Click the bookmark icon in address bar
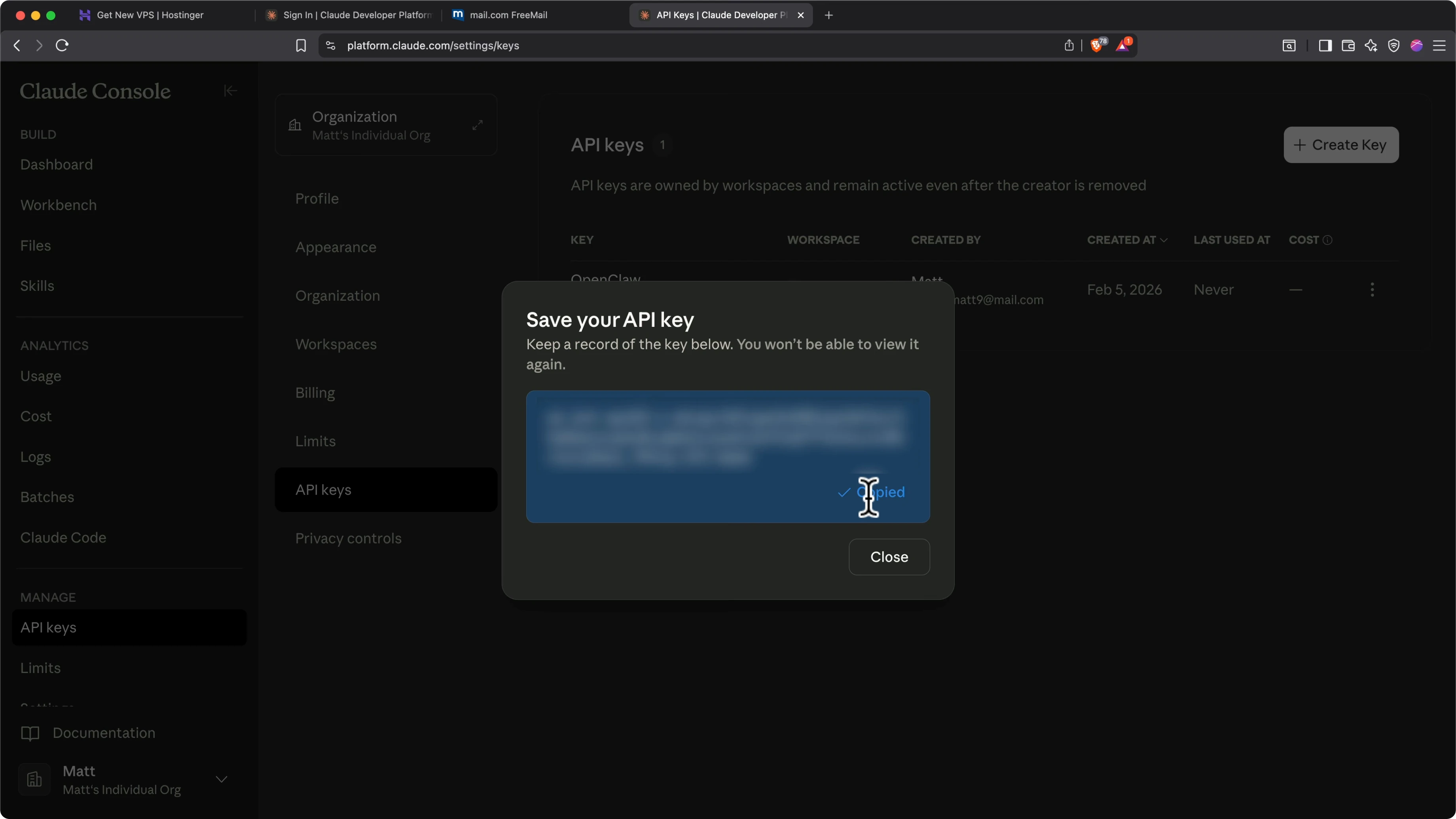The height and width of the screenshot is (819, 1456). pos(301,45)
